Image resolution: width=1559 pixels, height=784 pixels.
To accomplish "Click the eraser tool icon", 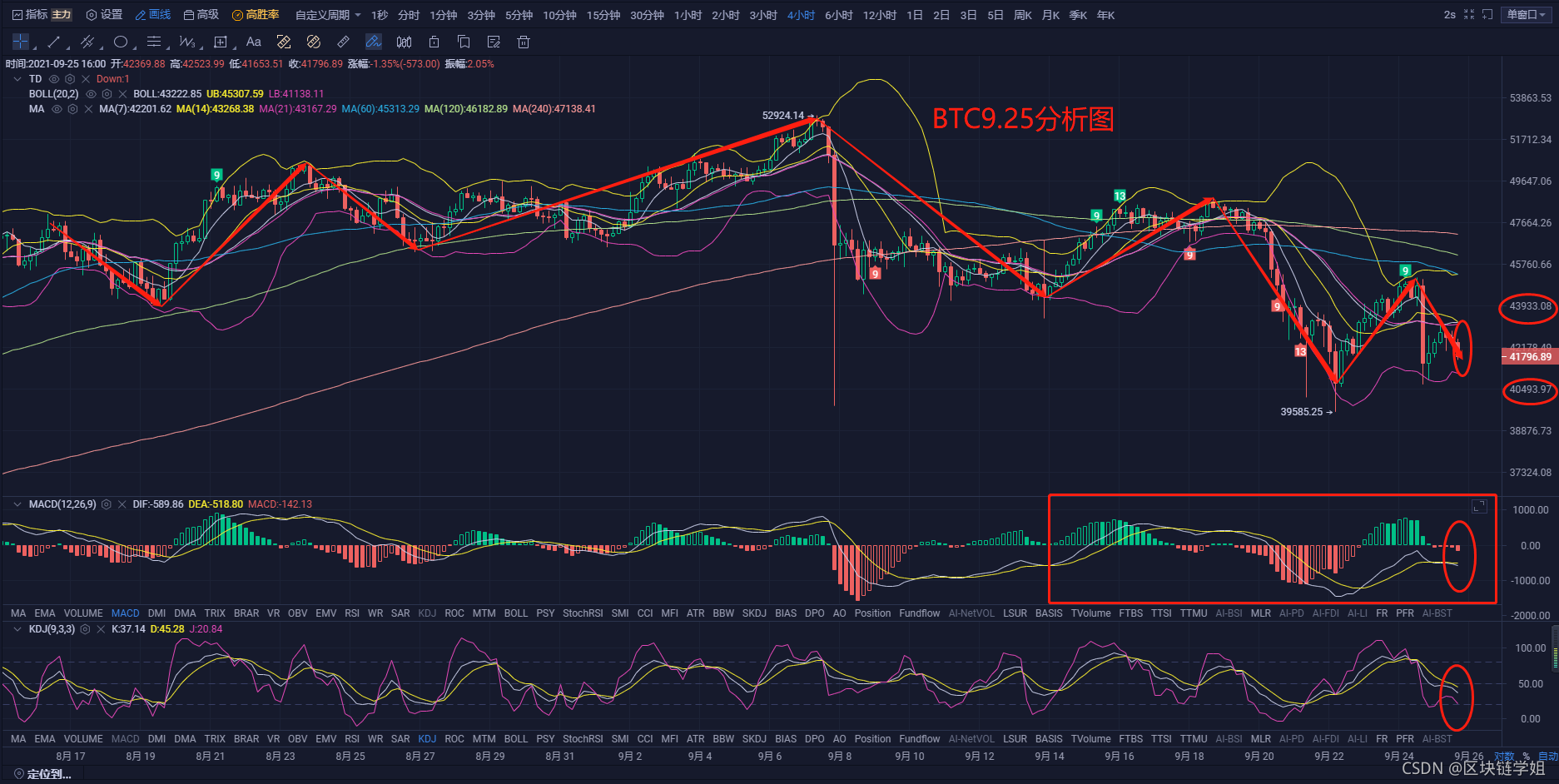I will 344,42.
